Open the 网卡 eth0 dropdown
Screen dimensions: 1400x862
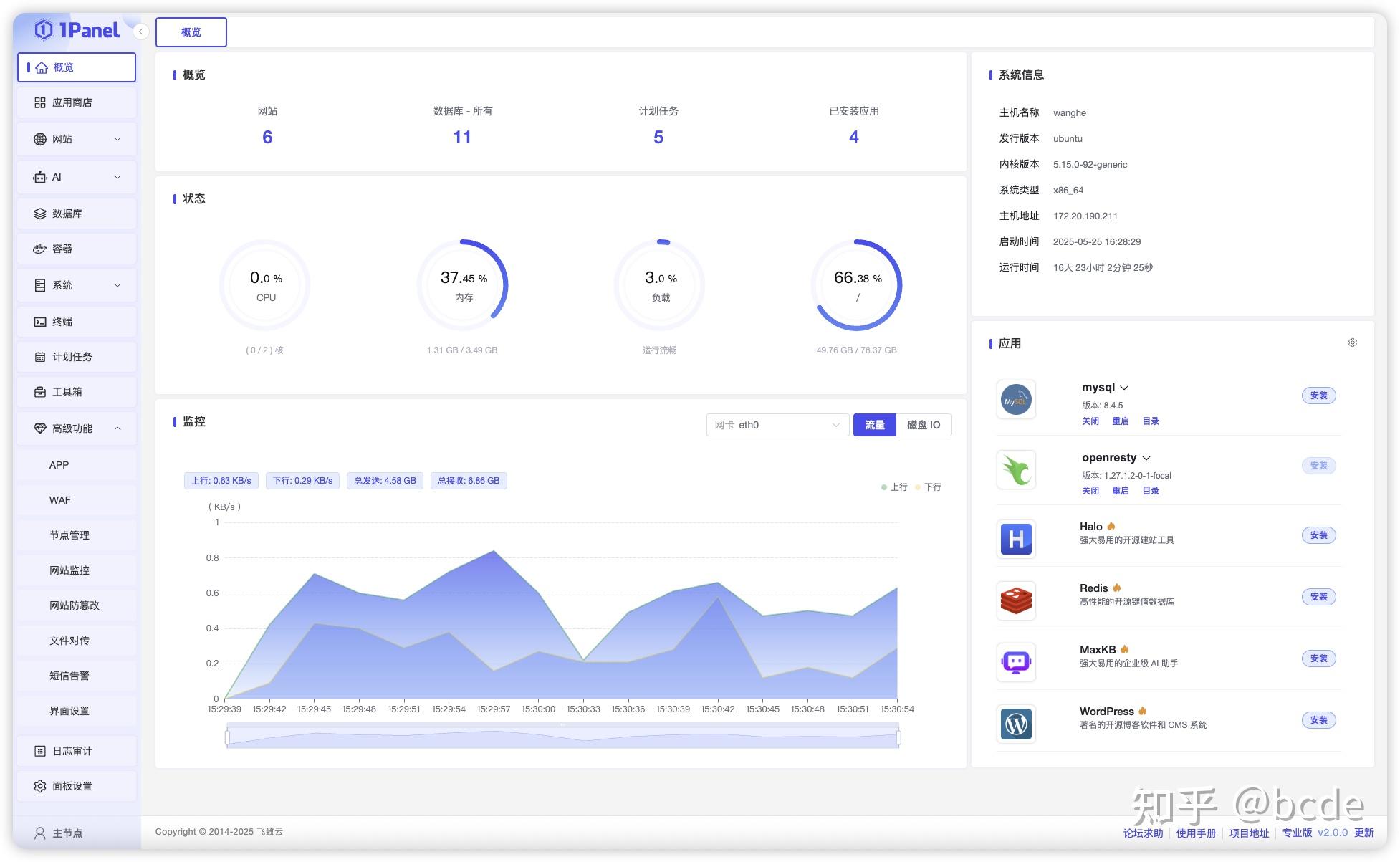[777, 425]
